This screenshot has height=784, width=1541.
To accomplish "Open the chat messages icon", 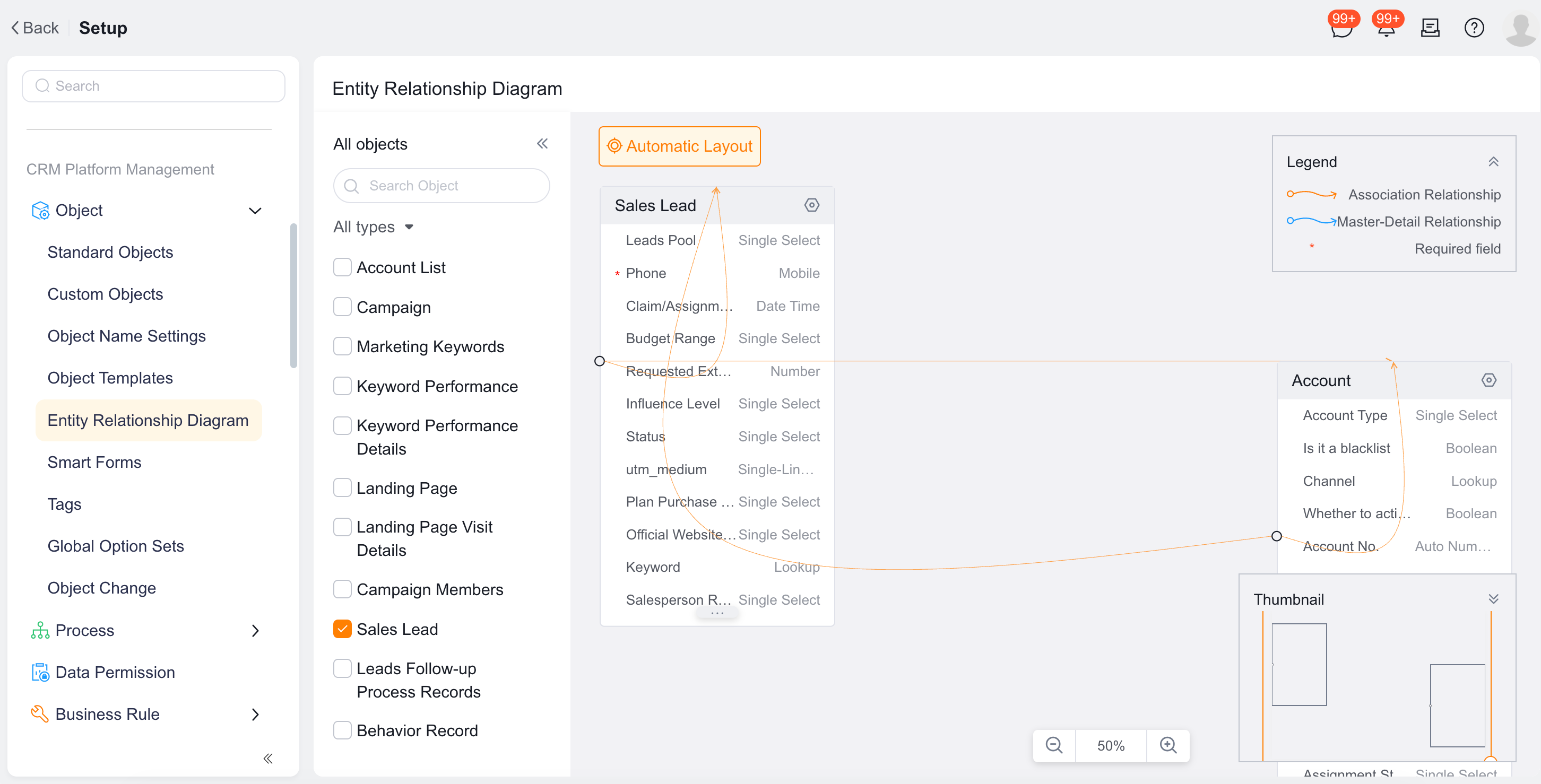I will 1342,28.
